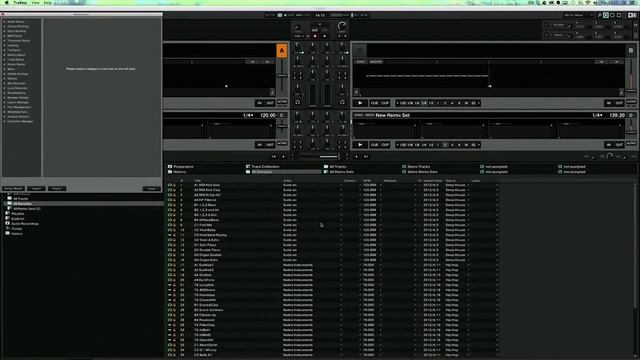
Task: Click Close button in Preferences window
Action: (x=151, y=189)
